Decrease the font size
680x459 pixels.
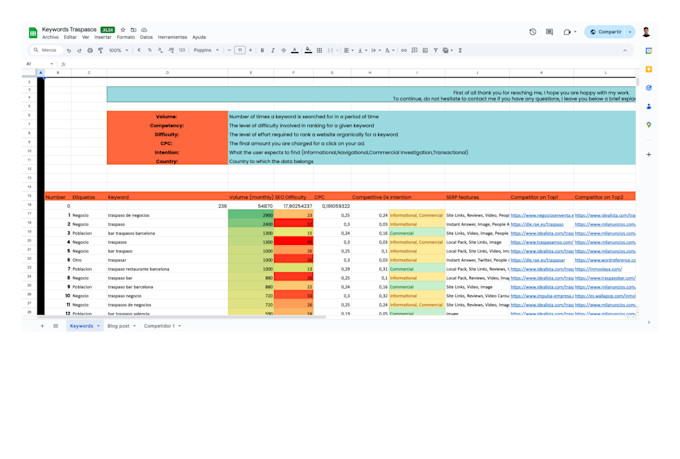[x=229, y=50]
